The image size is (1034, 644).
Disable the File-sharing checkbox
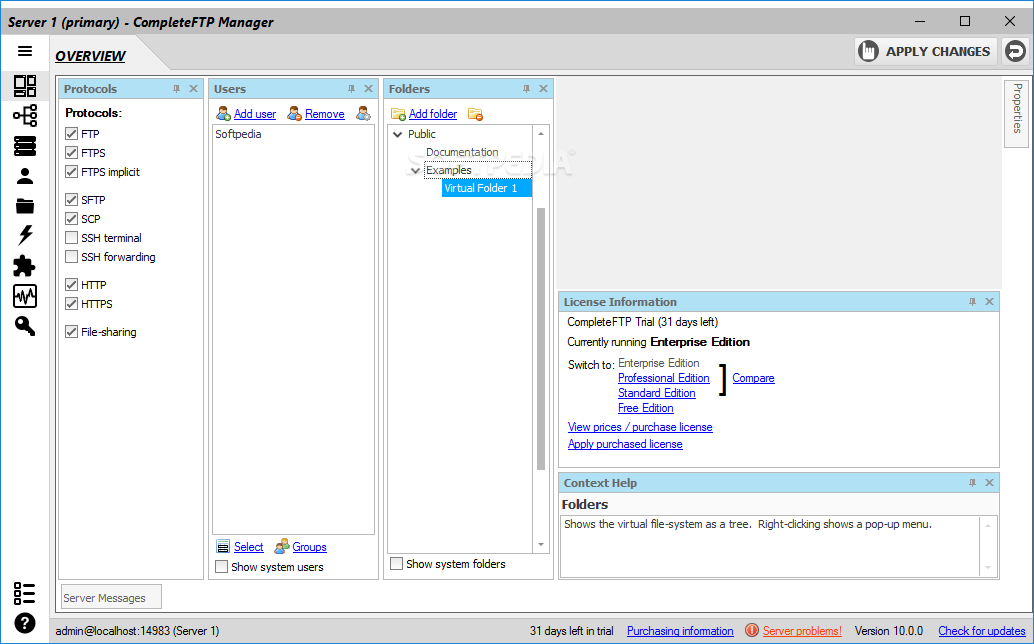point(71,332)
